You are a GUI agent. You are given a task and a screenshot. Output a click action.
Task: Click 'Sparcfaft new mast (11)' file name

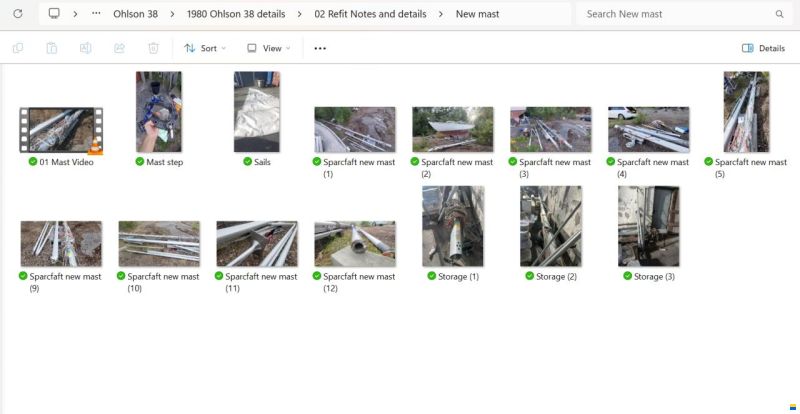click(261, 282)
